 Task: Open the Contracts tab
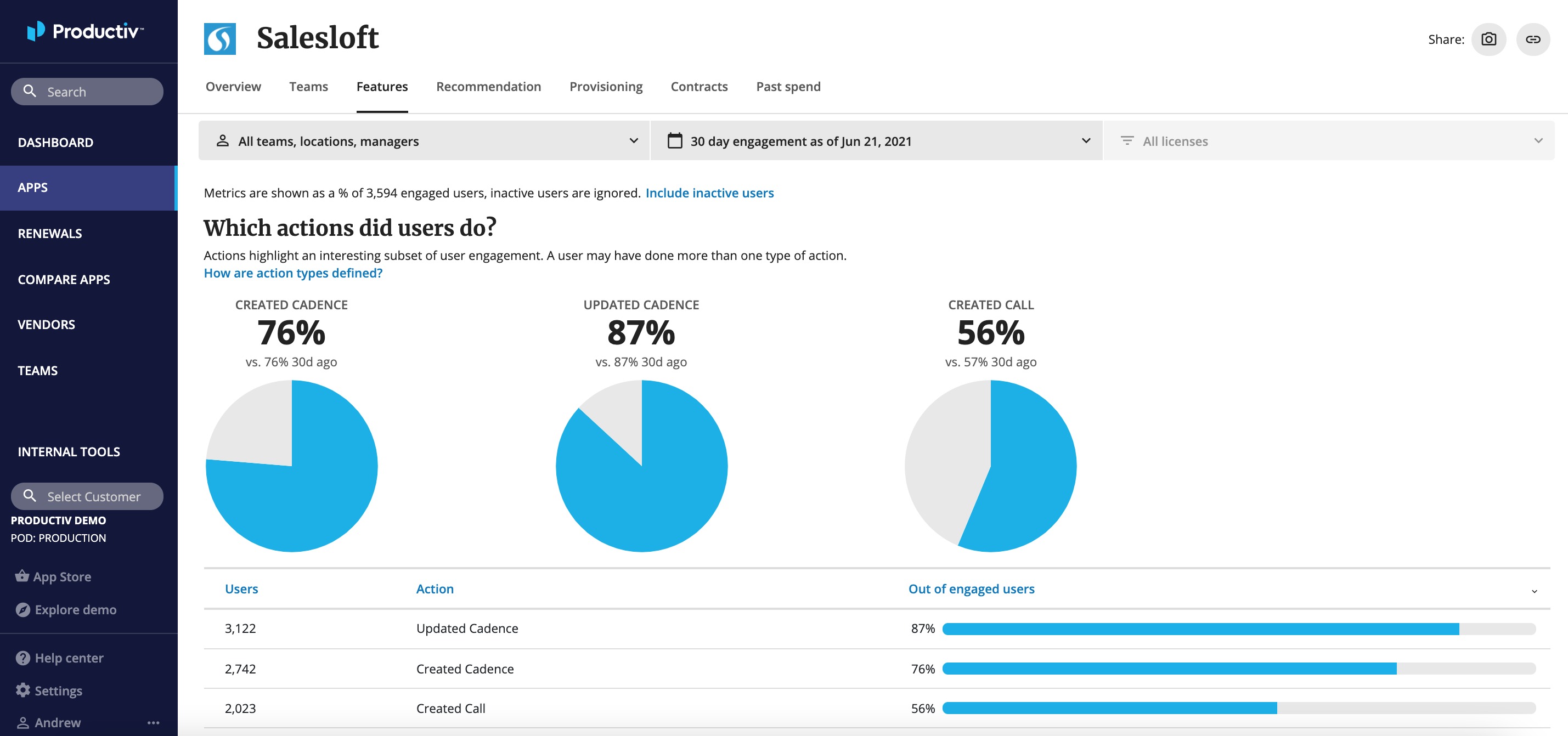699,87
